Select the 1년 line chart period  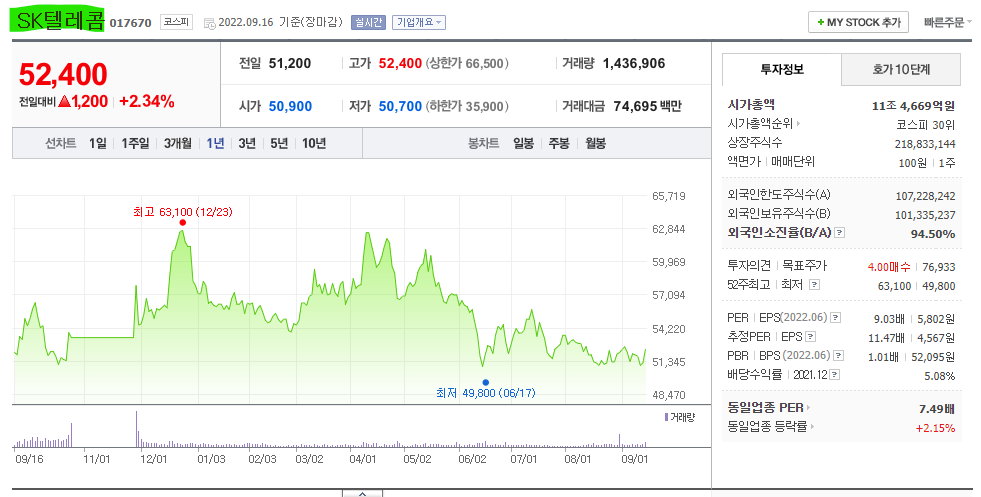(215, 143)
